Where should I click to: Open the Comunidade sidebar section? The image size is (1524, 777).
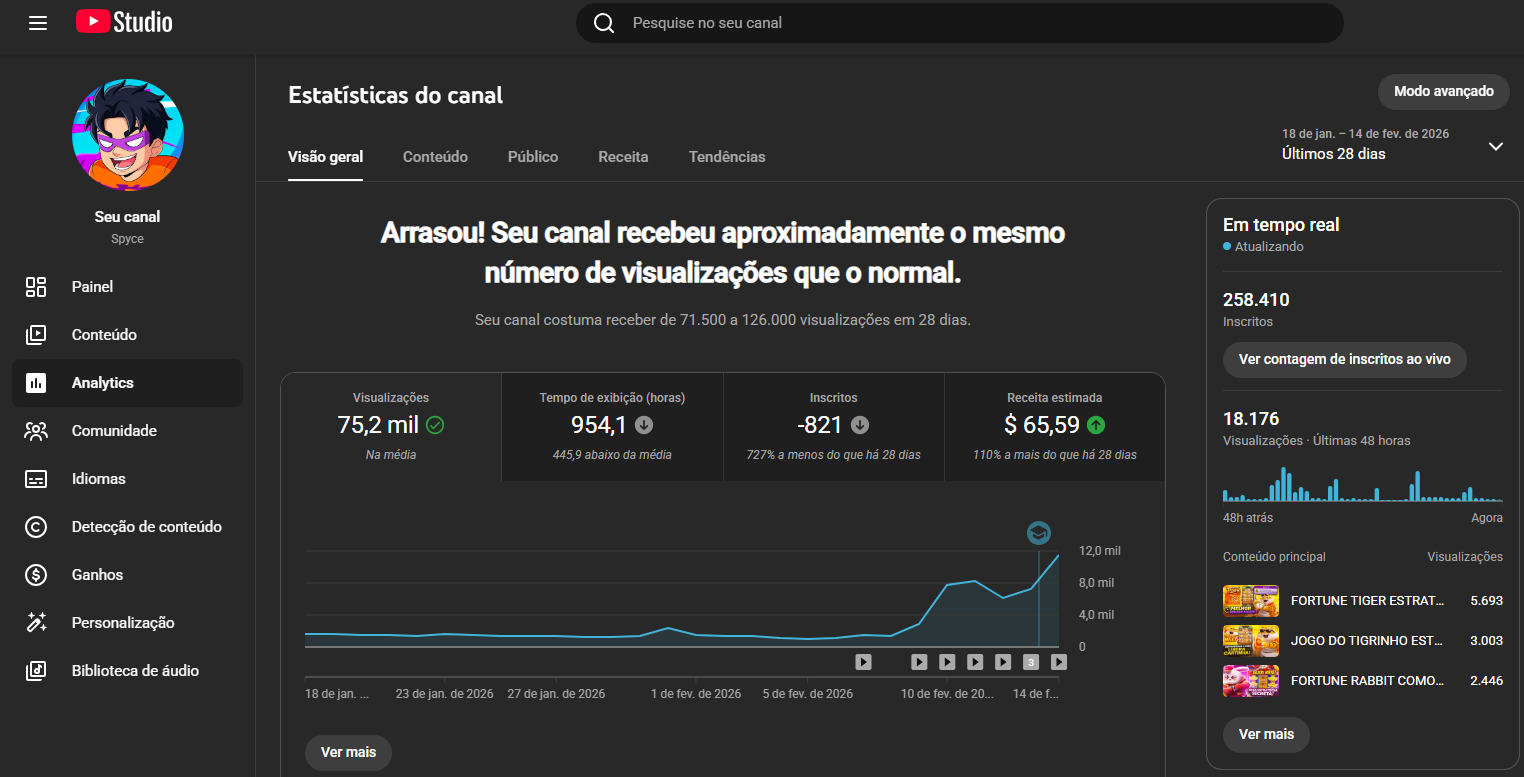(127, 431)
